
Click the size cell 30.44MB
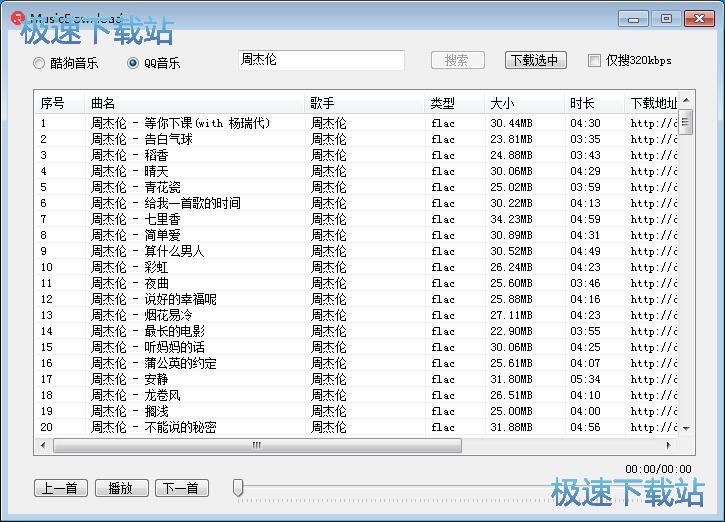(511, 123)
